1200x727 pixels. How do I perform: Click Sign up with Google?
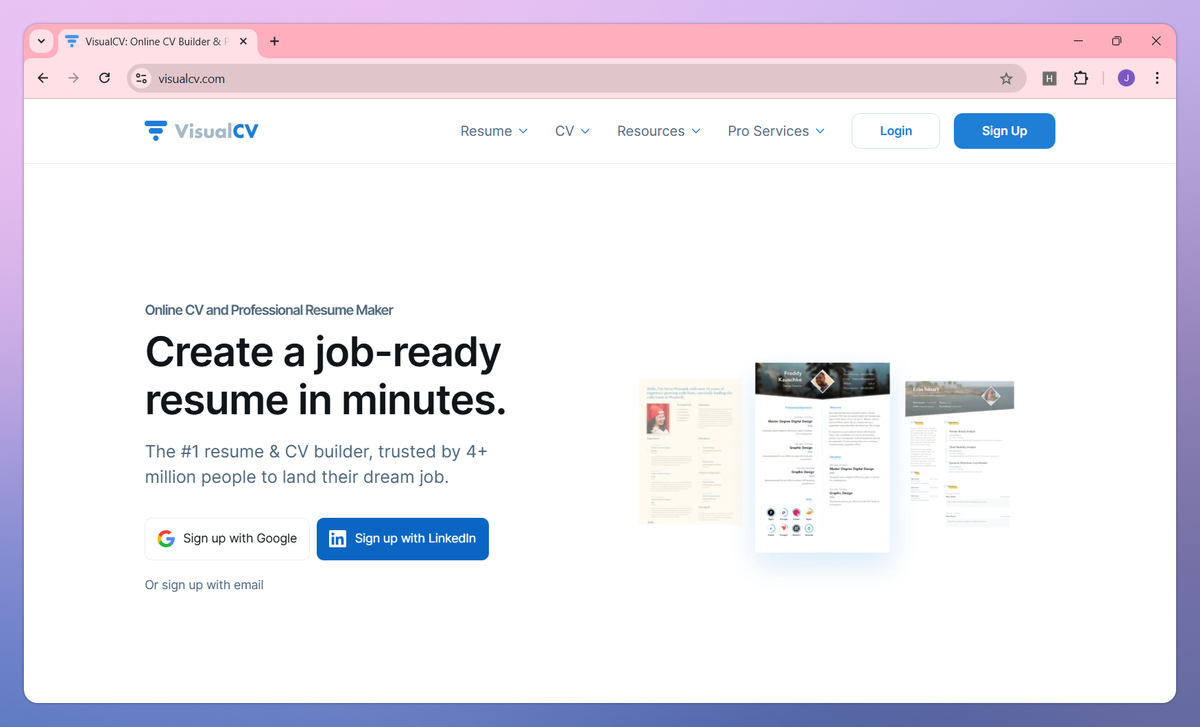click(x=227, y=539)
